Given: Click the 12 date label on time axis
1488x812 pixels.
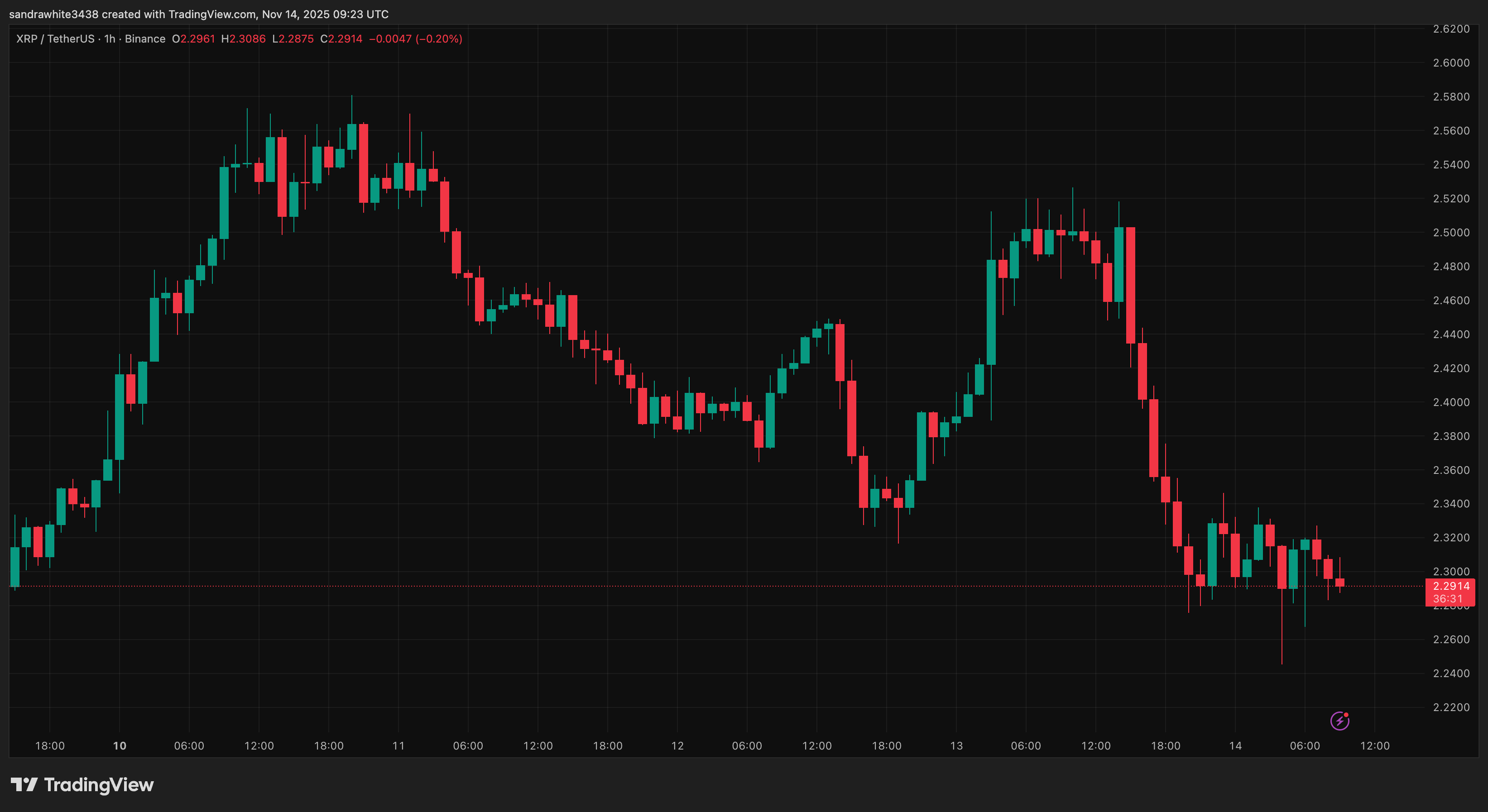Looking at the screenshot, I should (677, 745).
